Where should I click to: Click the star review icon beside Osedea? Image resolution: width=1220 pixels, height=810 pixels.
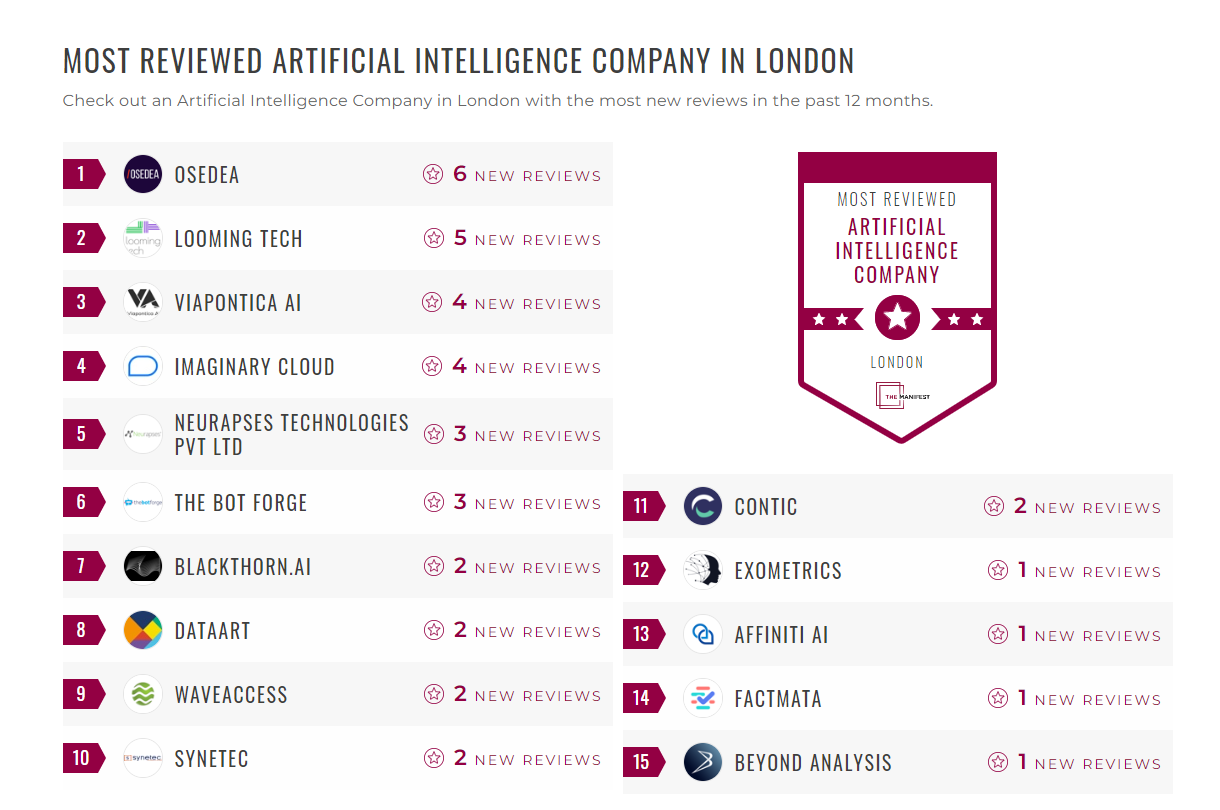(433, 174)
